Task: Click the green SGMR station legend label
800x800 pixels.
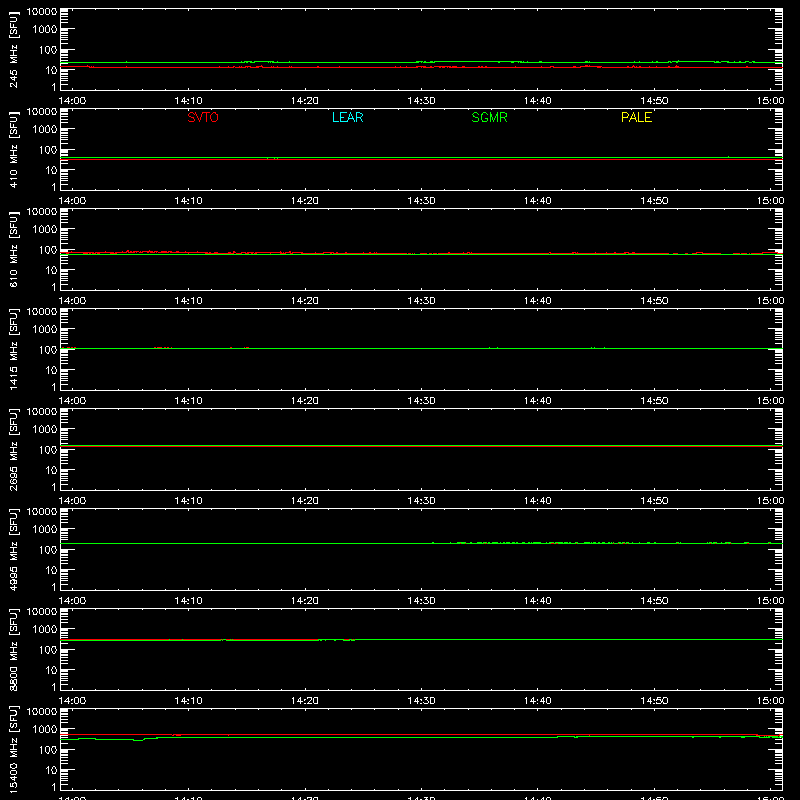Action: (489, 117)
